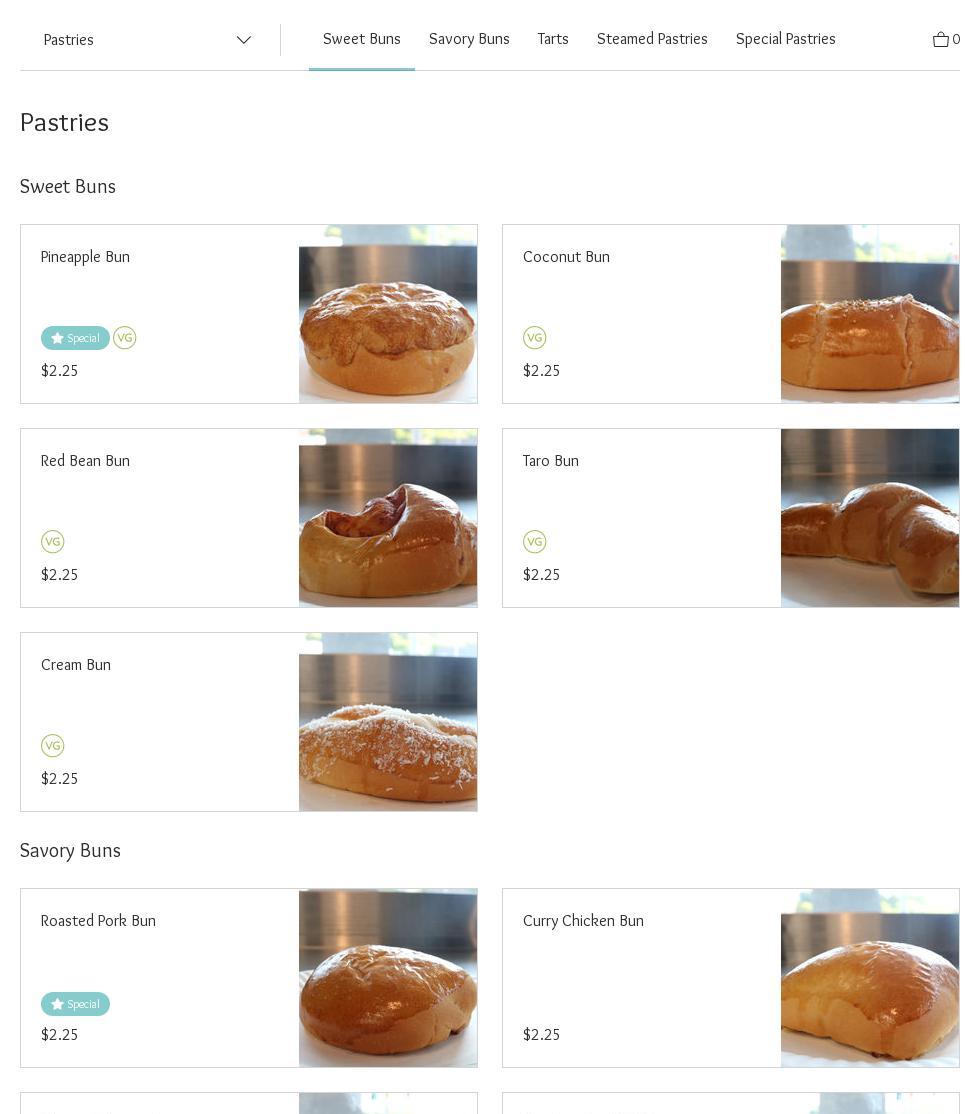Click the Coconut Bun photo
This screenshot has width=965, height=1114.
tap(869, 314)
